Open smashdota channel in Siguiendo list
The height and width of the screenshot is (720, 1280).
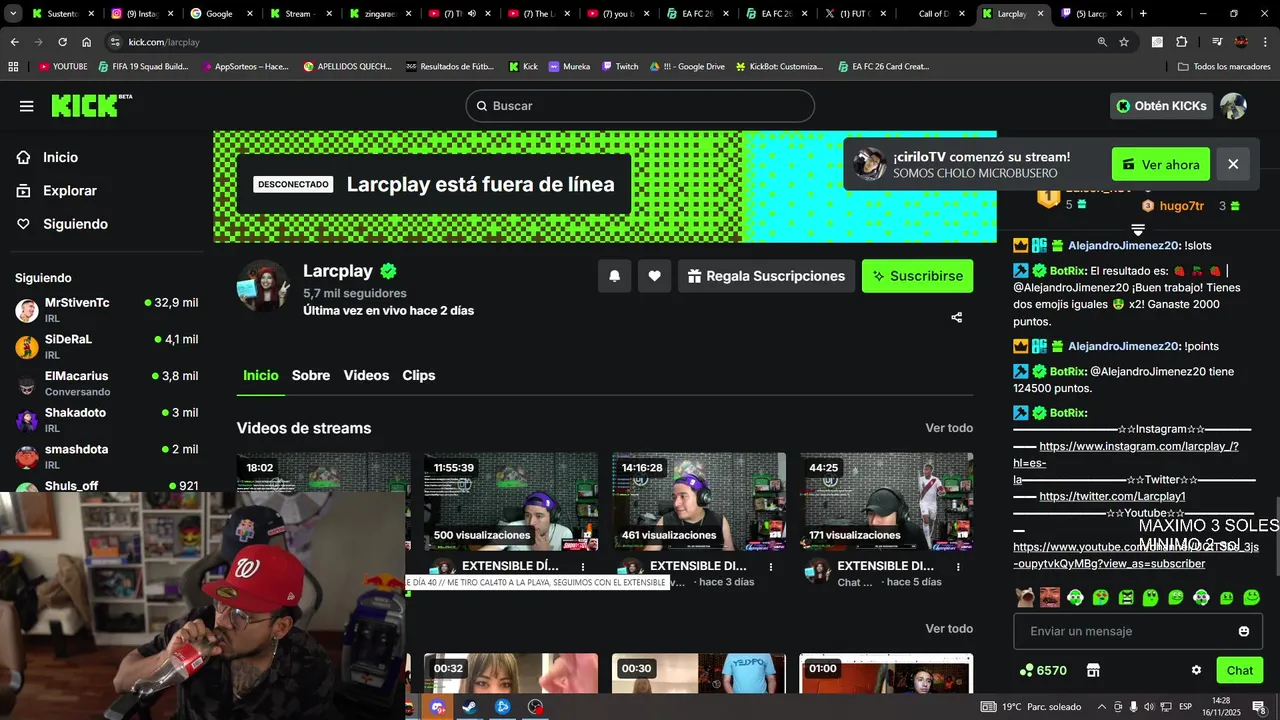(106, 456)
